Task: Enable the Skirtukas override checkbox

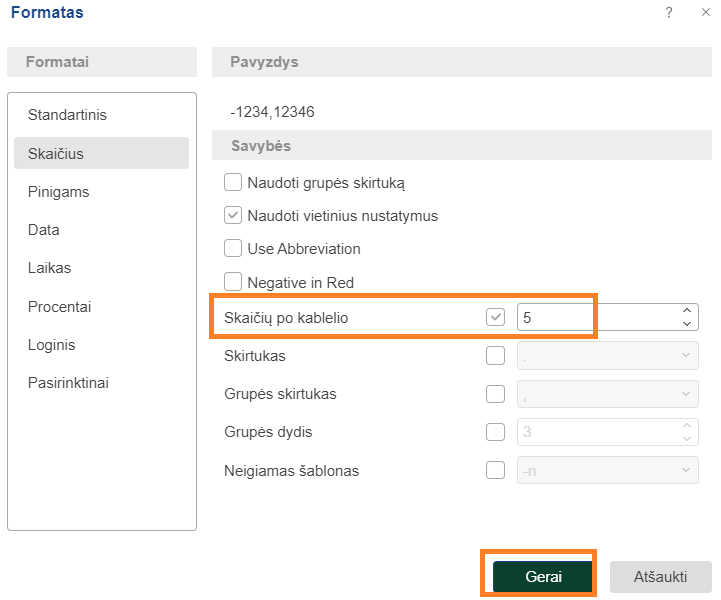Action: (495, 355)
